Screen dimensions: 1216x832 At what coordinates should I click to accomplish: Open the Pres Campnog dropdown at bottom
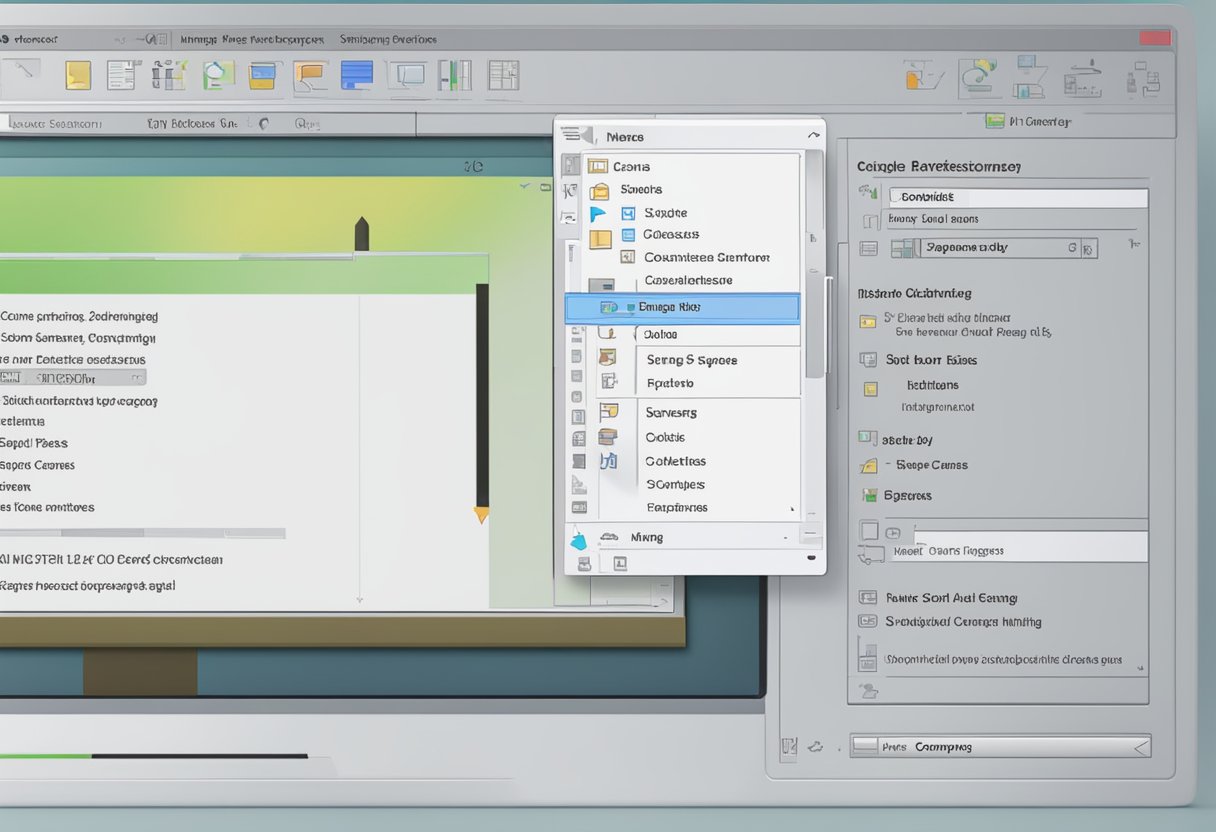coord(1138,746)
